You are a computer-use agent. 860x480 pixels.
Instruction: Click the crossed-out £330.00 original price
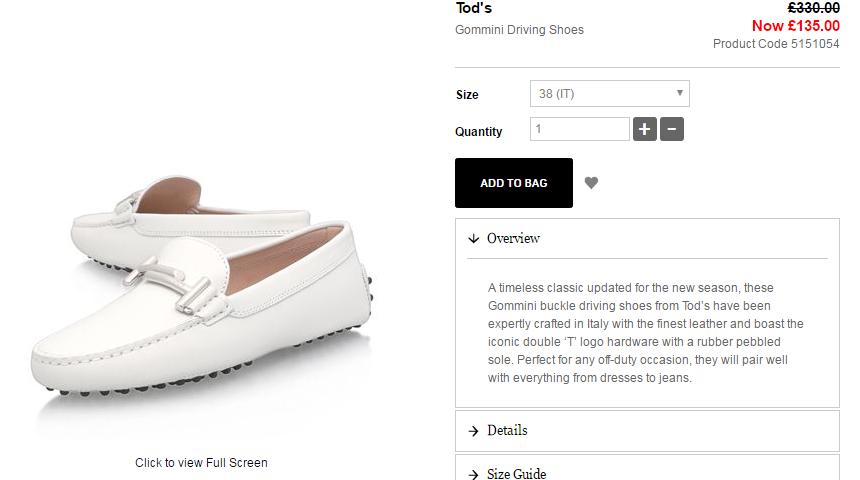tap(813, 8)
